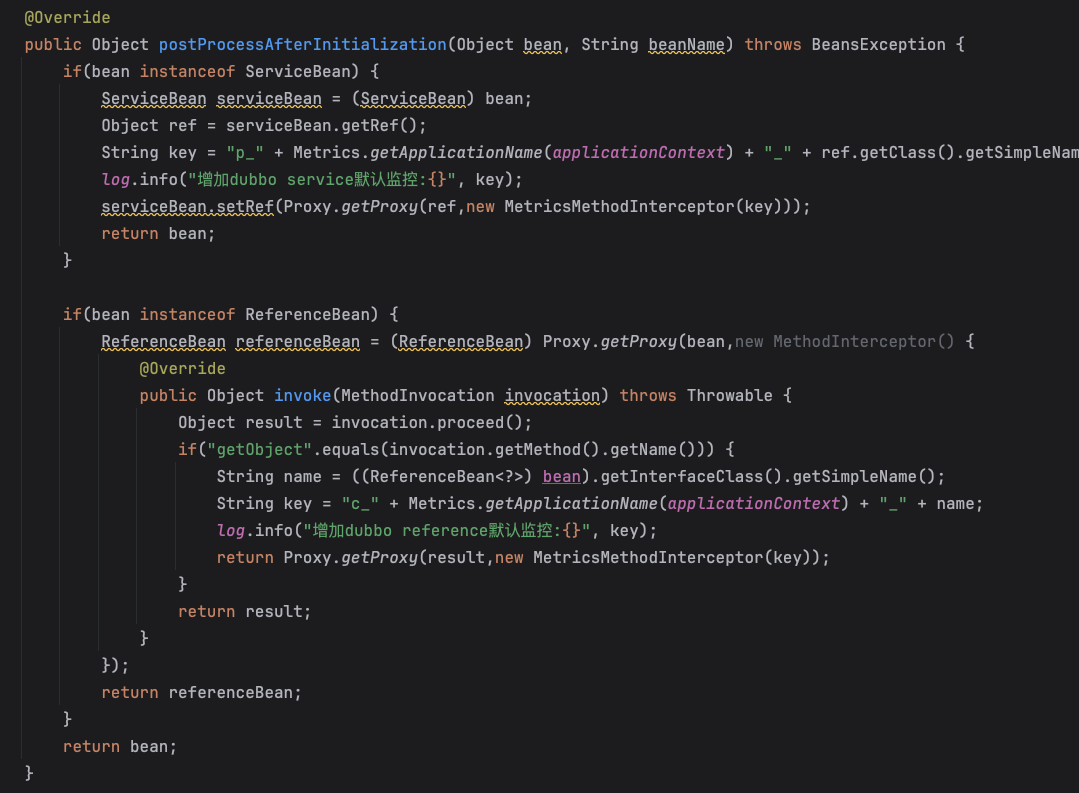Click the underlined invocation parameter
Image resolution: width=1079 pixels, height=793 pixels.
(552, 396)
